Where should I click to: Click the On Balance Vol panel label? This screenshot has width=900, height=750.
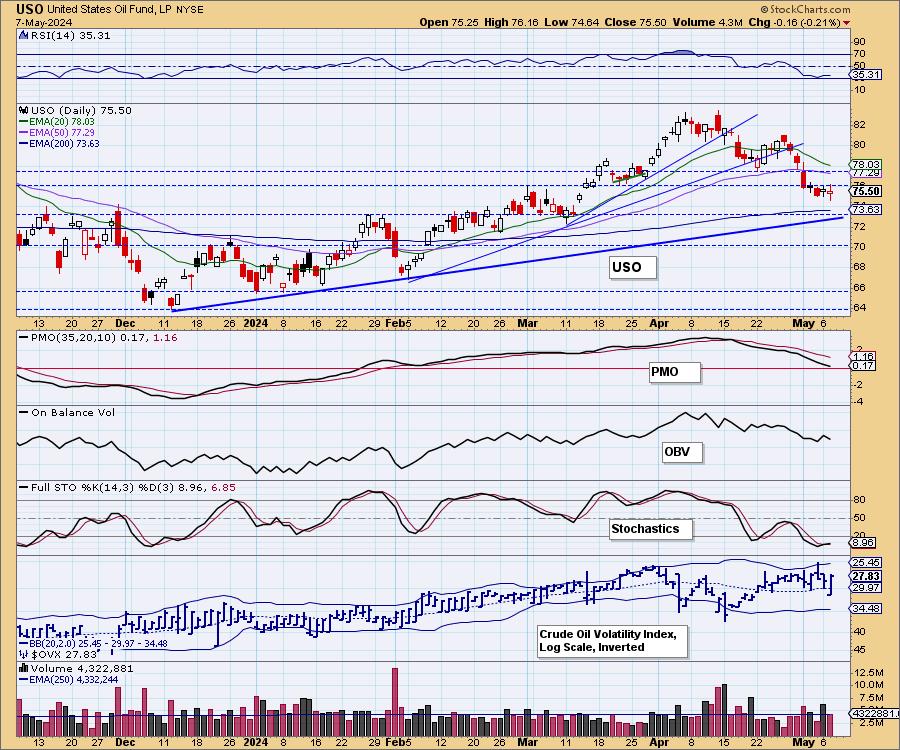(x=73, y=412)
